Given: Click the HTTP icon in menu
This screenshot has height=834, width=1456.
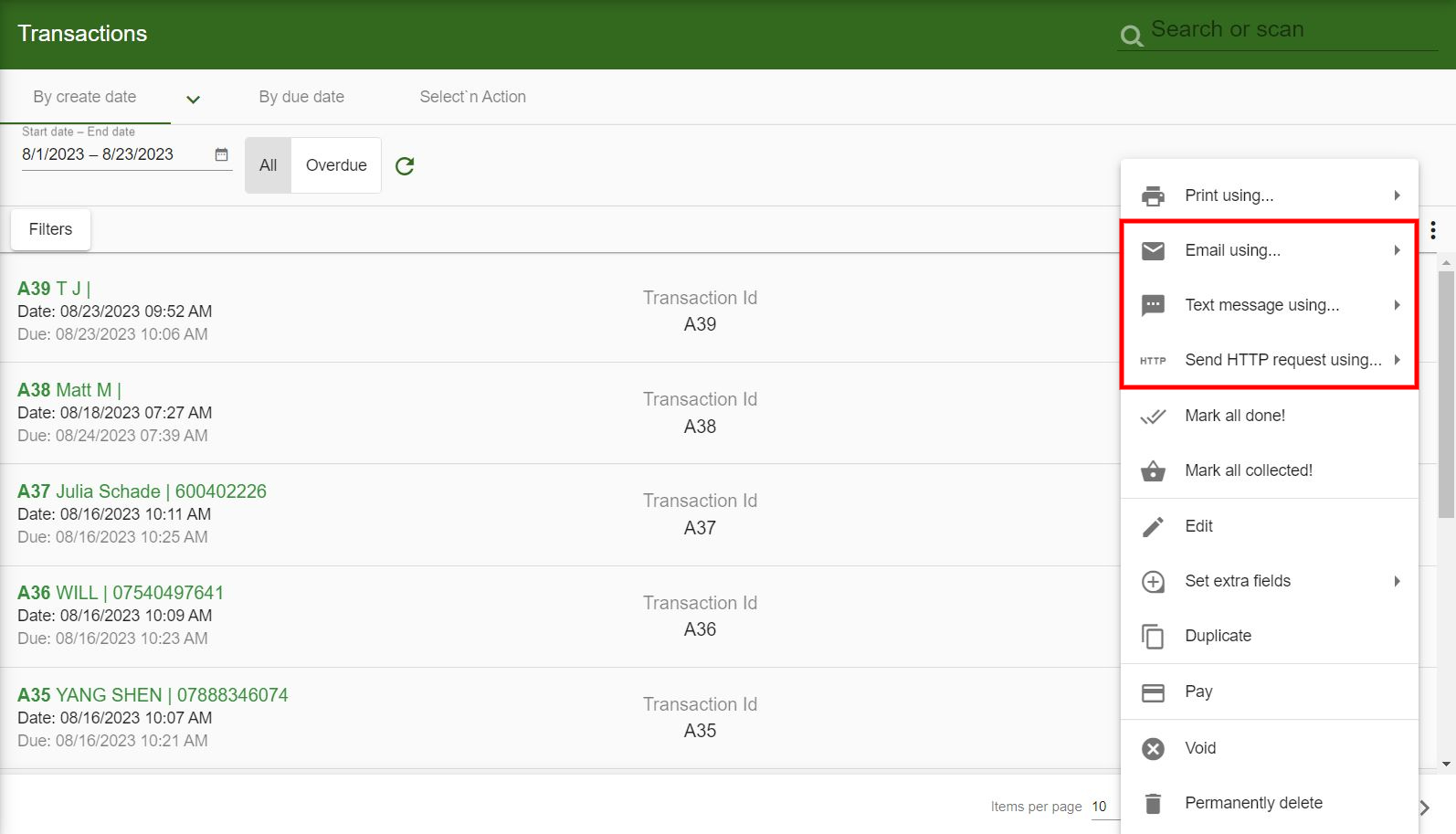Looking at the screenshot, I should [x=1153, y=361].
